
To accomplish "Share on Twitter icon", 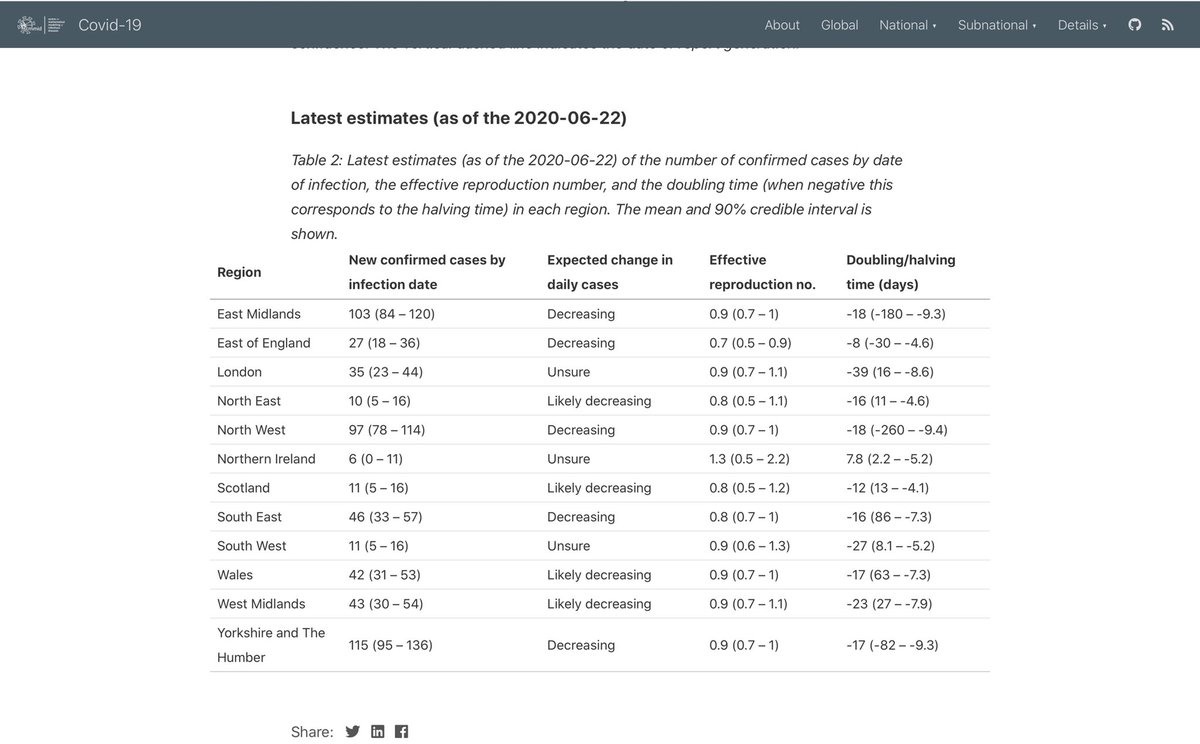I will point(352,731).
